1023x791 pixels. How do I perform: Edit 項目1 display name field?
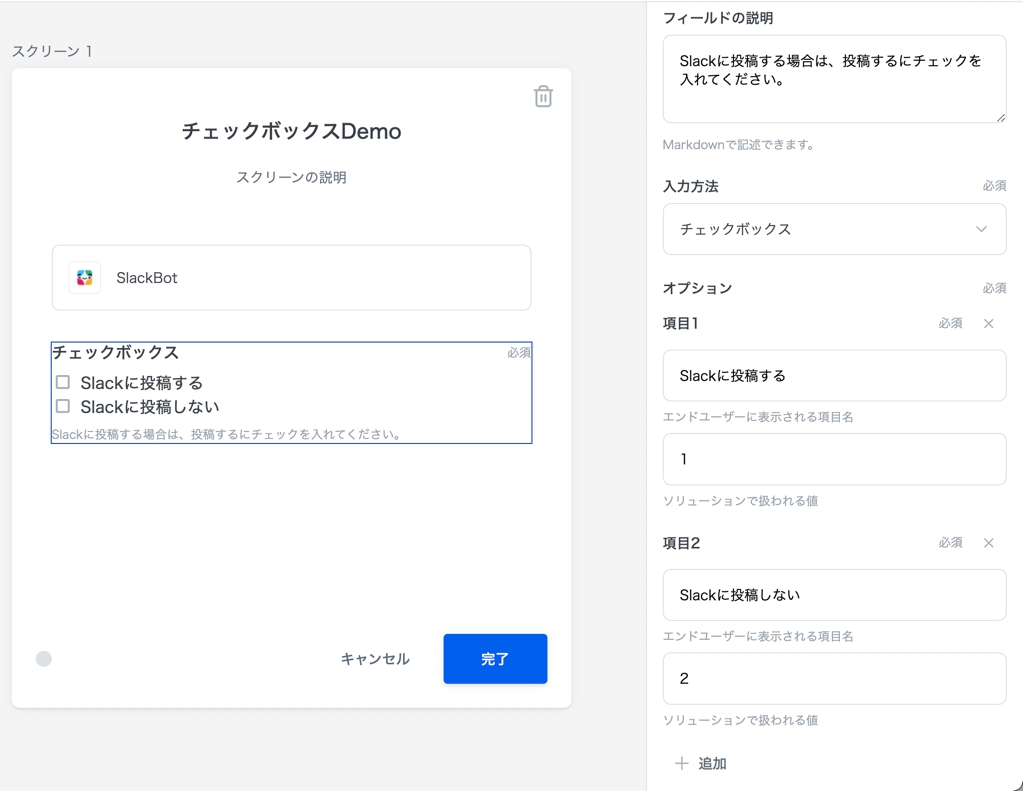pos(833,376)
